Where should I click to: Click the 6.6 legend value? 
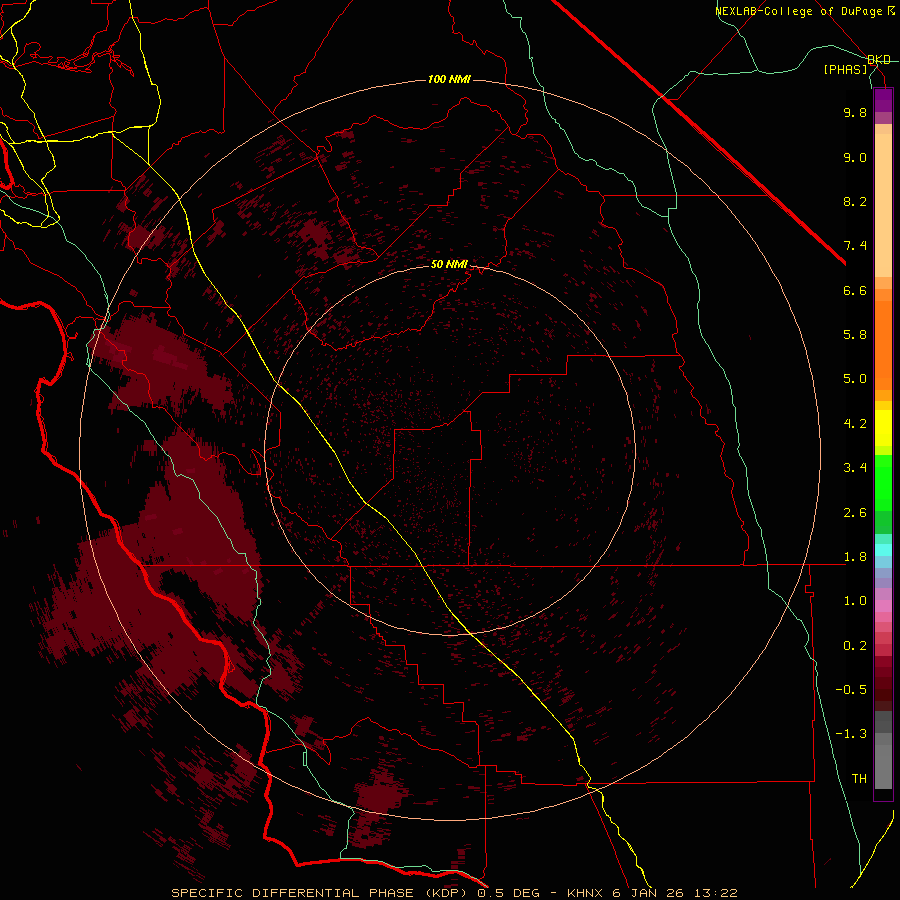coord(855,290)
